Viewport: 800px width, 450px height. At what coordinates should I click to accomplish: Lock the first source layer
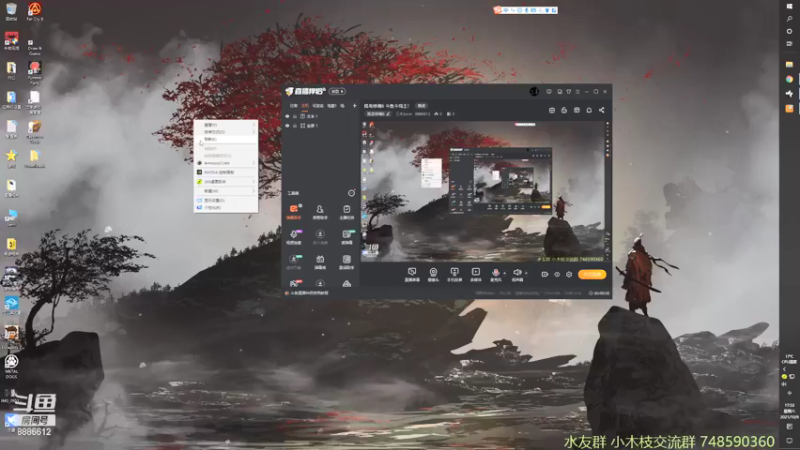(294, 116)
